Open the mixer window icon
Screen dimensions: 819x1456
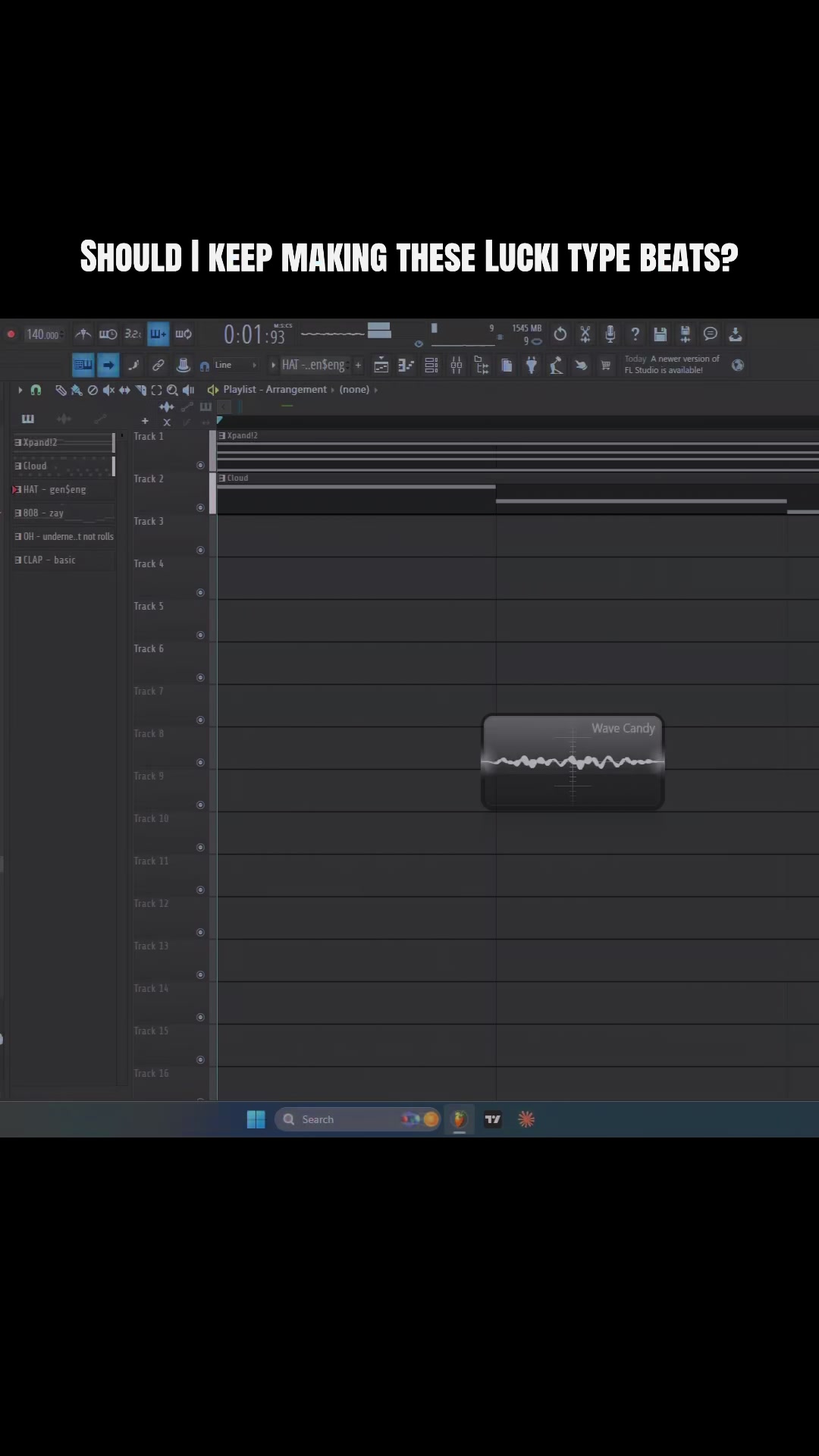457,366
